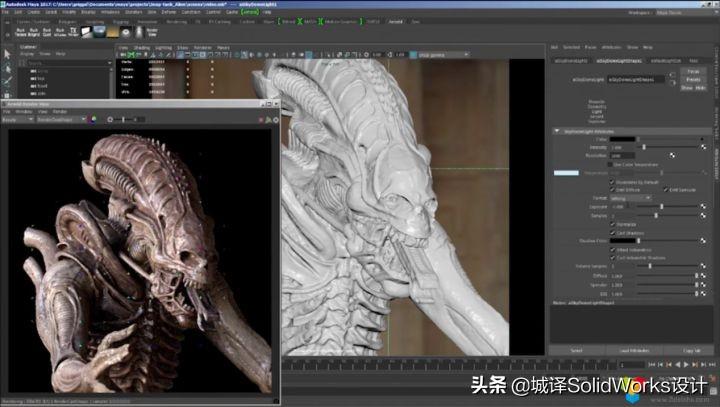Open the Arnold menu in main menu bar
Screen dimensions: 720x407
coord(250,12)
